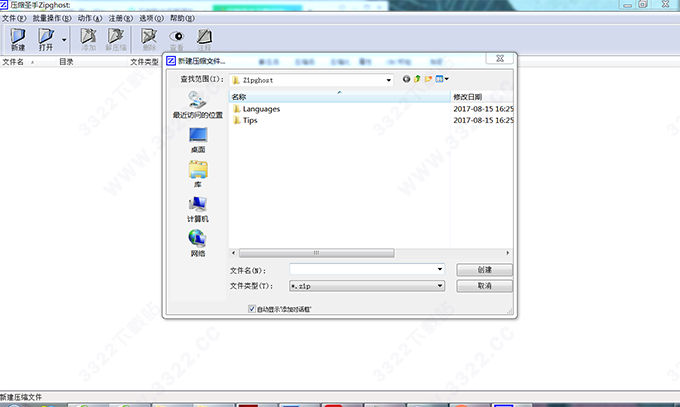Click the Zipghost app icon in main title bar
680x407 pixels.
click(x=4, y=5)
